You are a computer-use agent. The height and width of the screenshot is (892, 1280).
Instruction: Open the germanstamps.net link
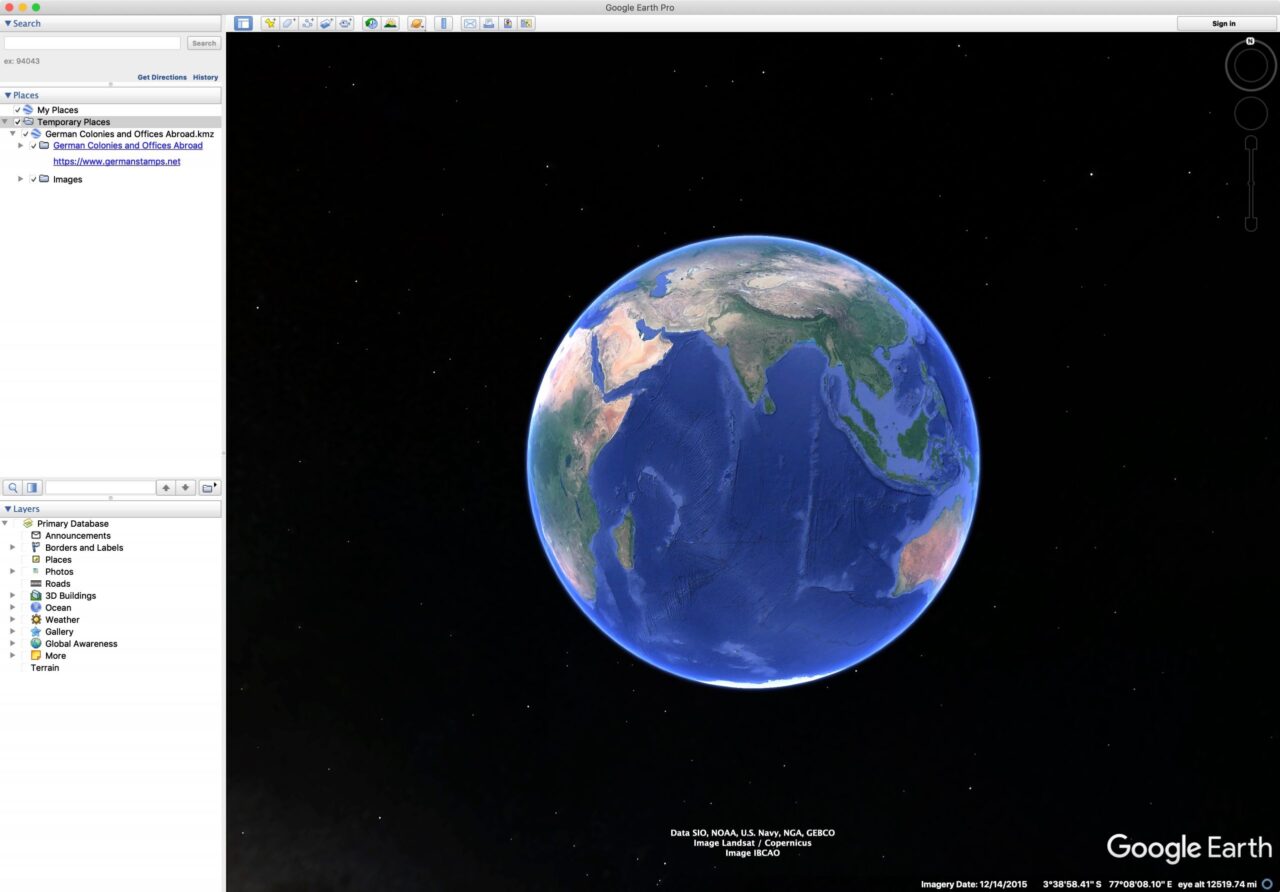(117, 161)
